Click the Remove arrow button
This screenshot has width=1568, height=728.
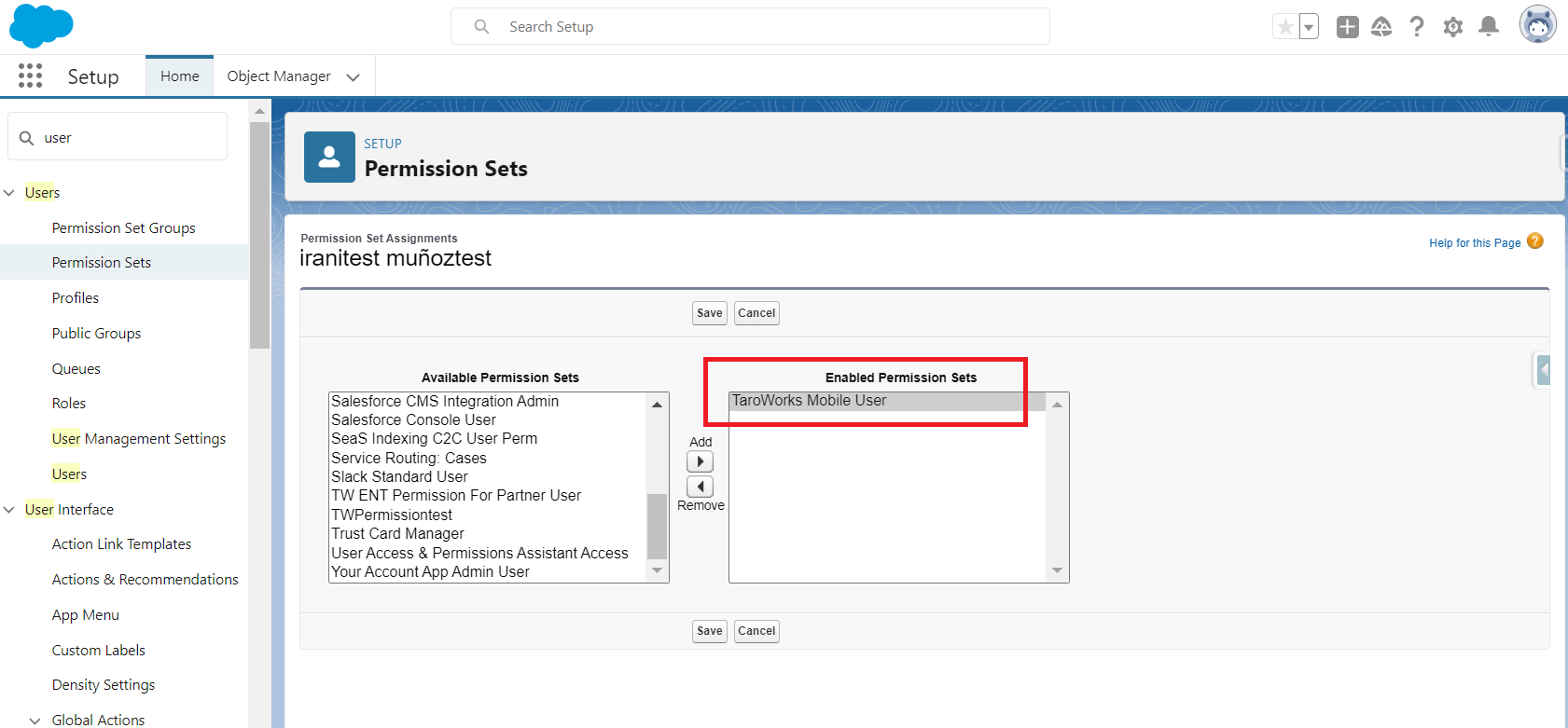click(700, 487)
